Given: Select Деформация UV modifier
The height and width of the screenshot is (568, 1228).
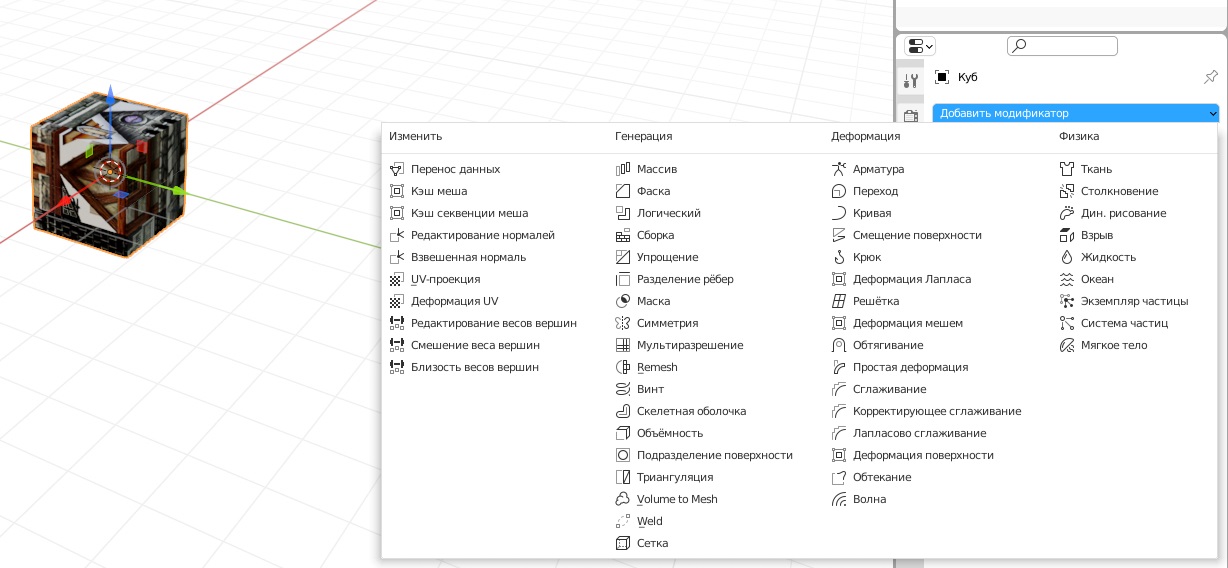Looking at the screenshot, I should 444,301.
